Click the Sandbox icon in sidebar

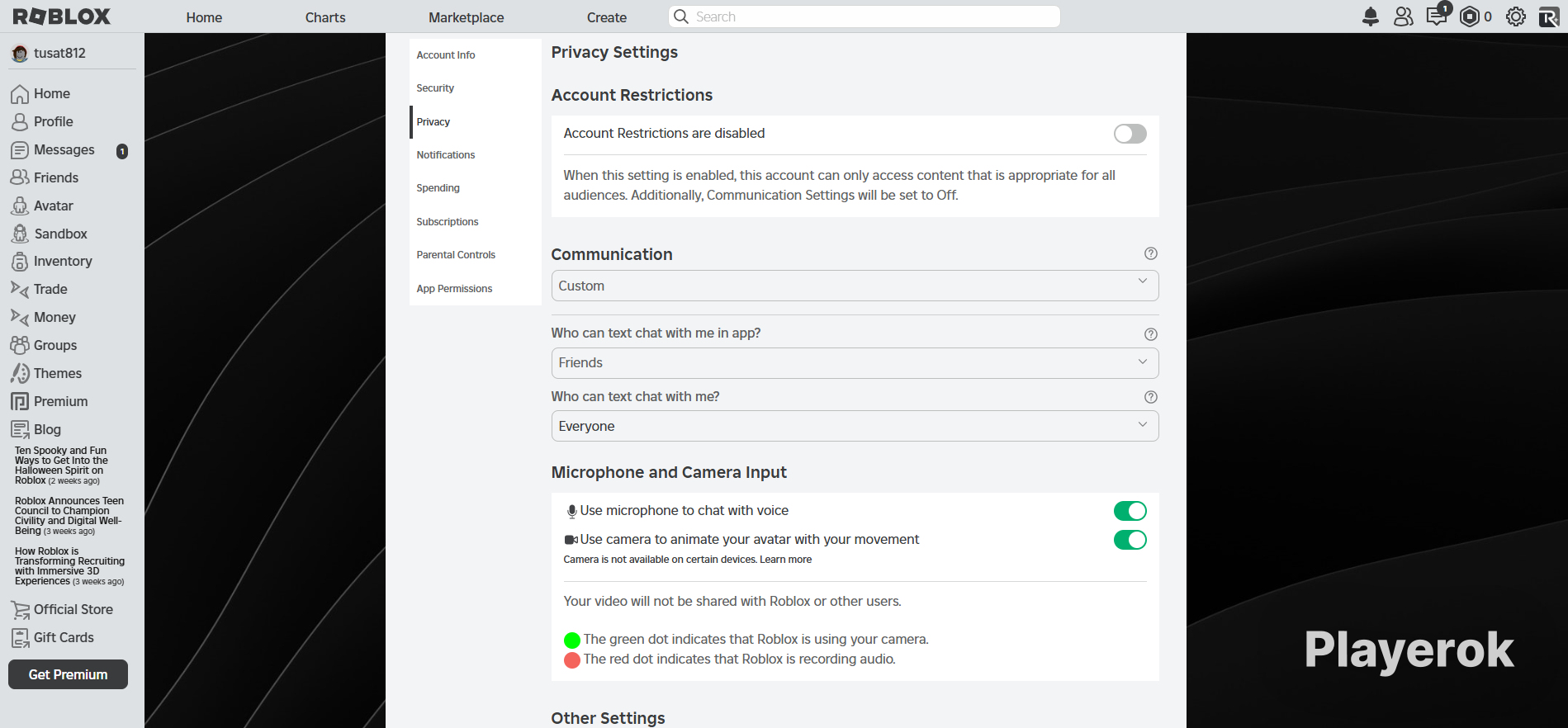(20, 234)
